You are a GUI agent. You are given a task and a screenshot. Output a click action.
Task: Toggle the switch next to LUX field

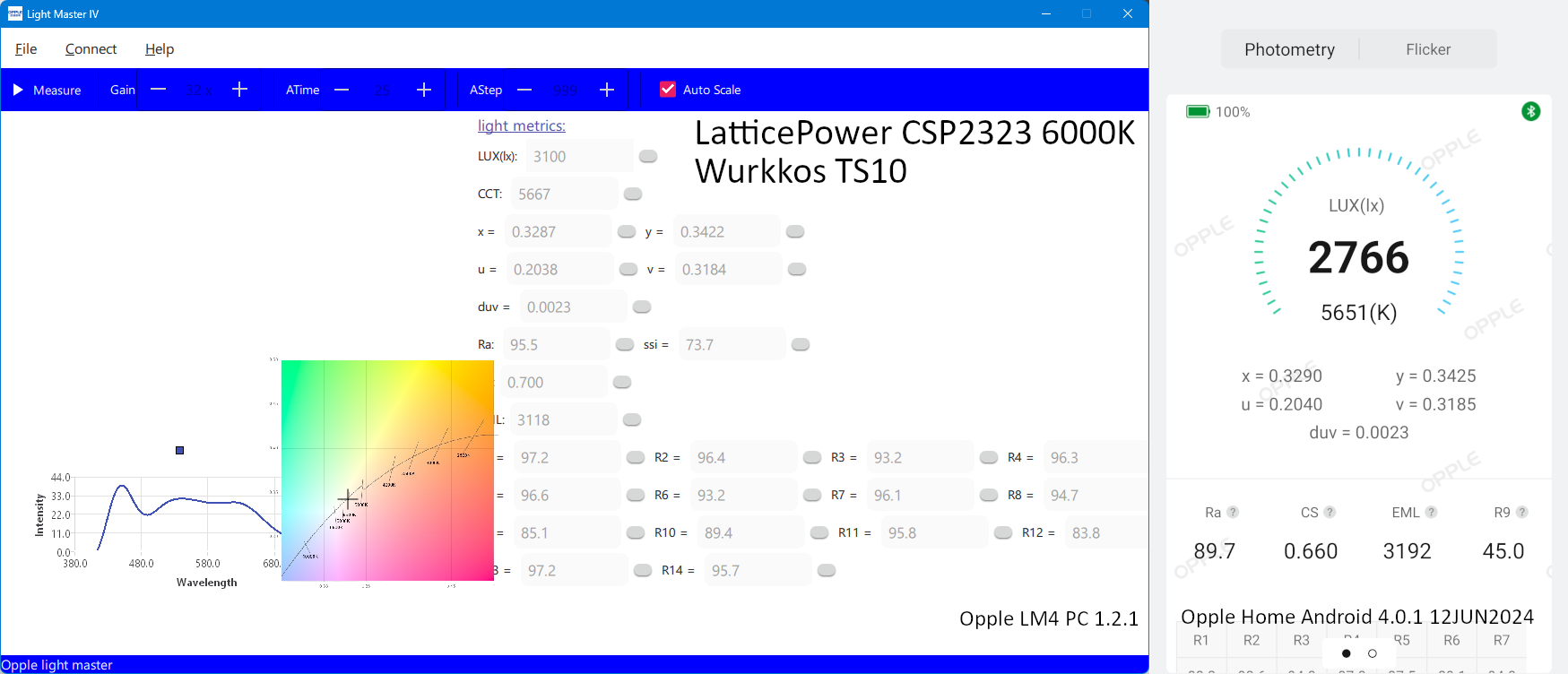648,156
